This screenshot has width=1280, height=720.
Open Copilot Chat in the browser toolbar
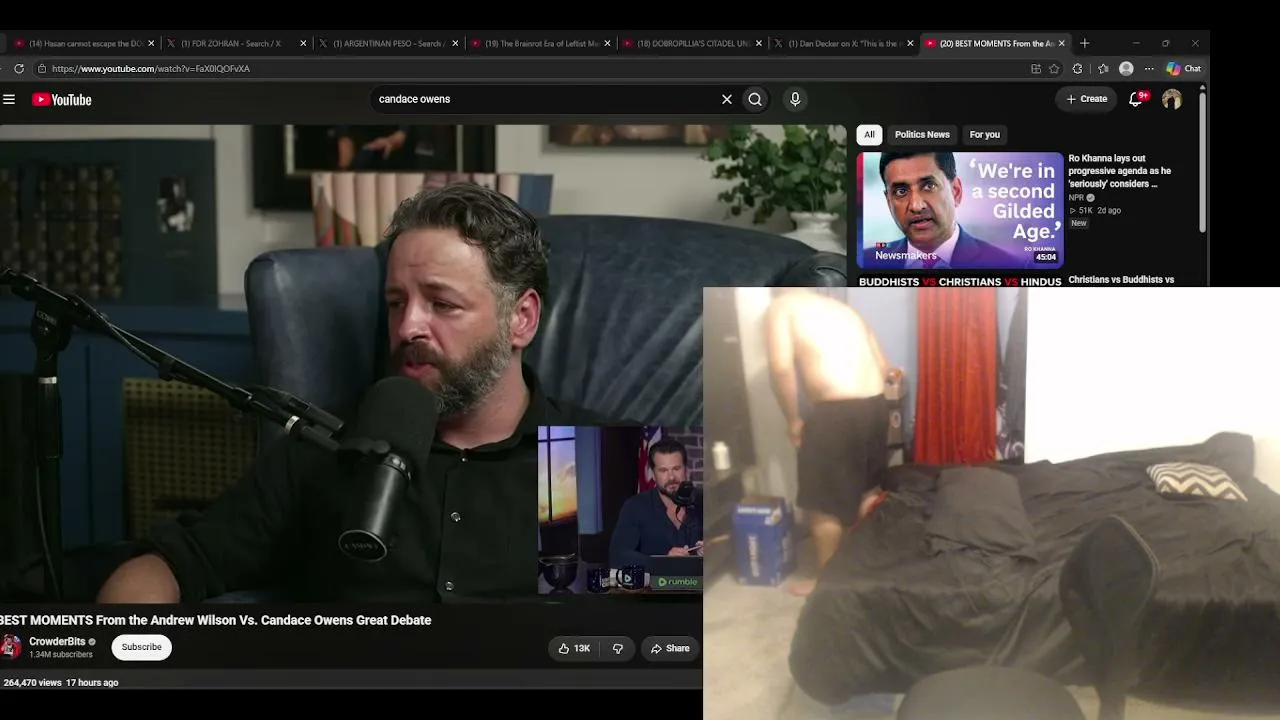(x=1184, y=69)
